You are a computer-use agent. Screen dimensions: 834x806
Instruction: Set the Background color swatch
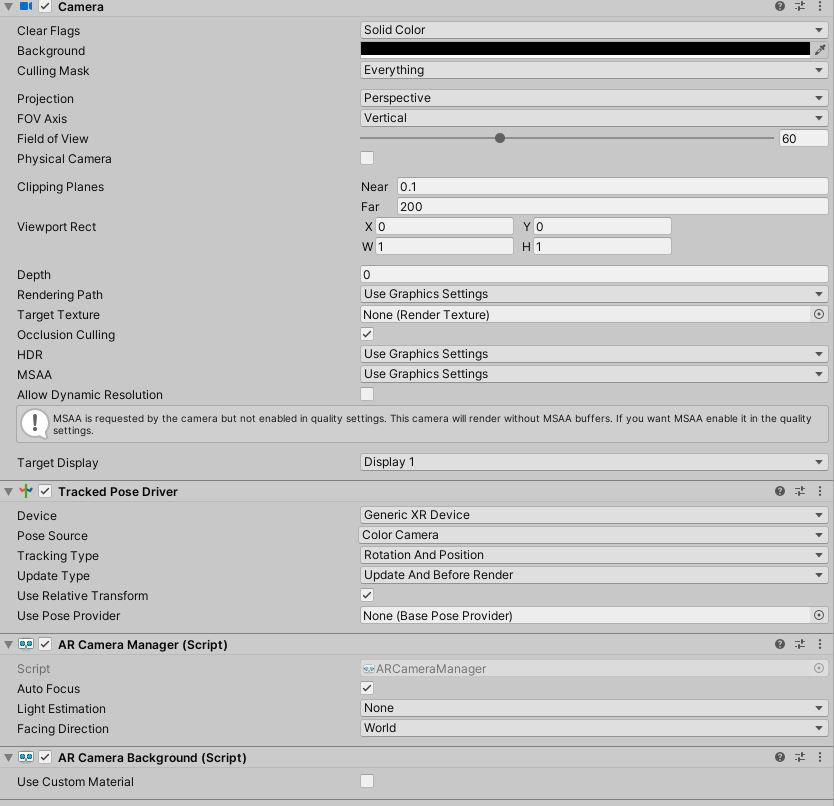point(585,50)
